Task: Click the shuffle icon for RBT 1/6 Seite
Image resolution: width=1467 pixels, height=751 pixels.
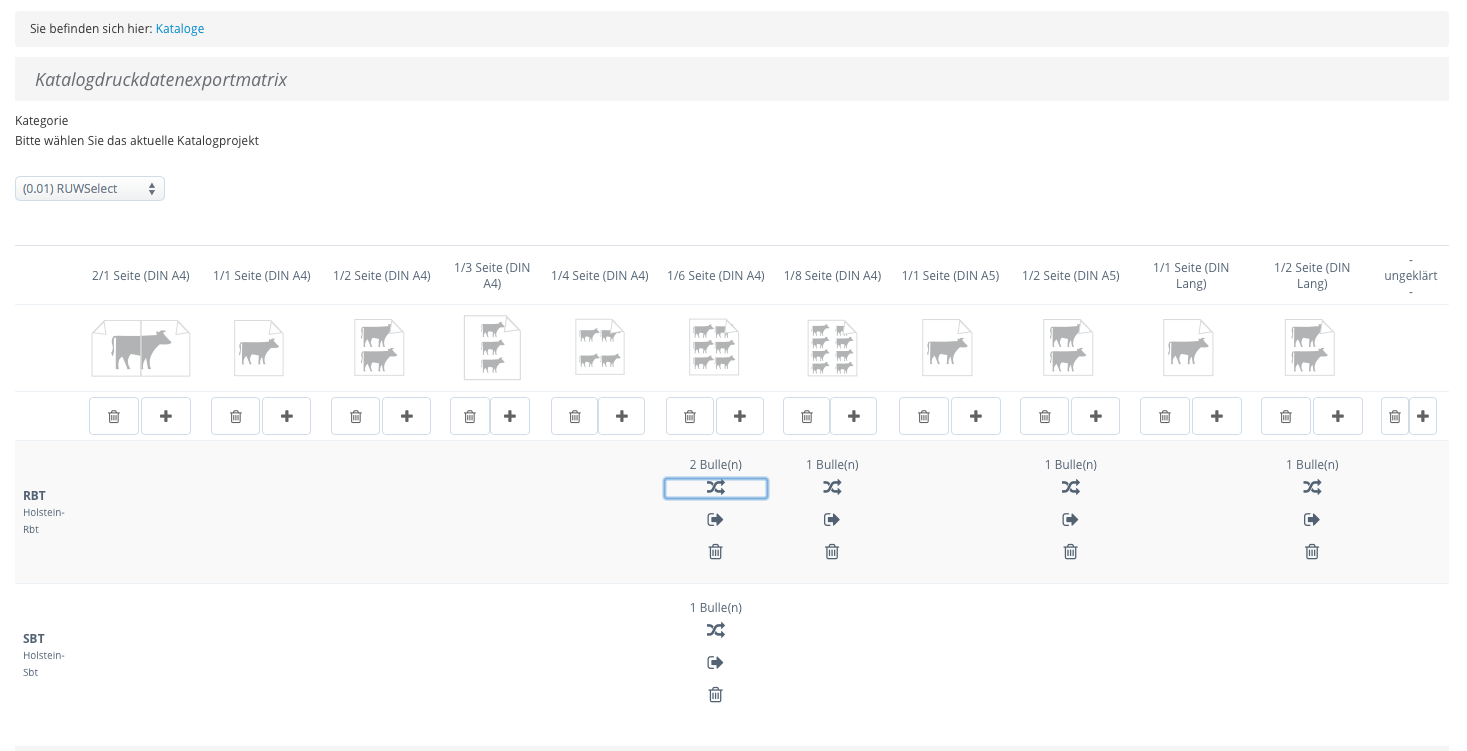Action: point(715,488)
